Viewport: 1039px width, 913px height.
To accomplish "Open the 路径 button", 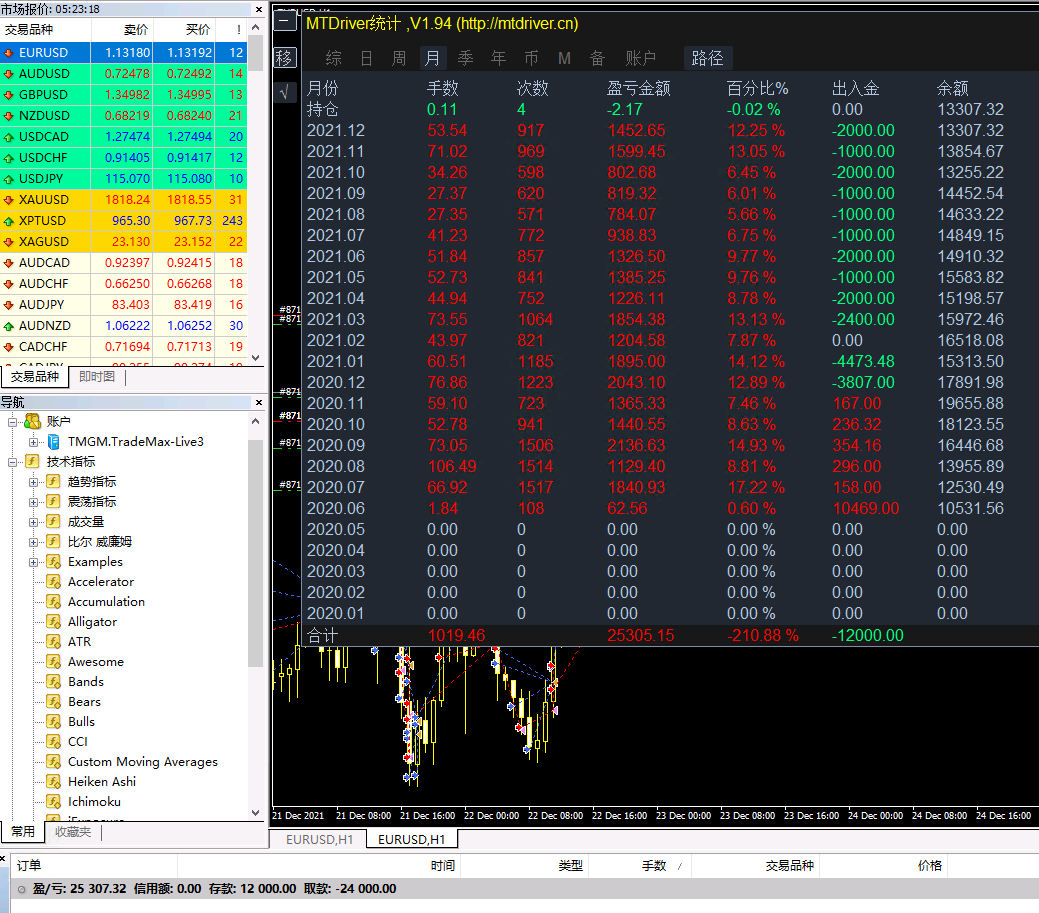I will [x=708, y=58].
